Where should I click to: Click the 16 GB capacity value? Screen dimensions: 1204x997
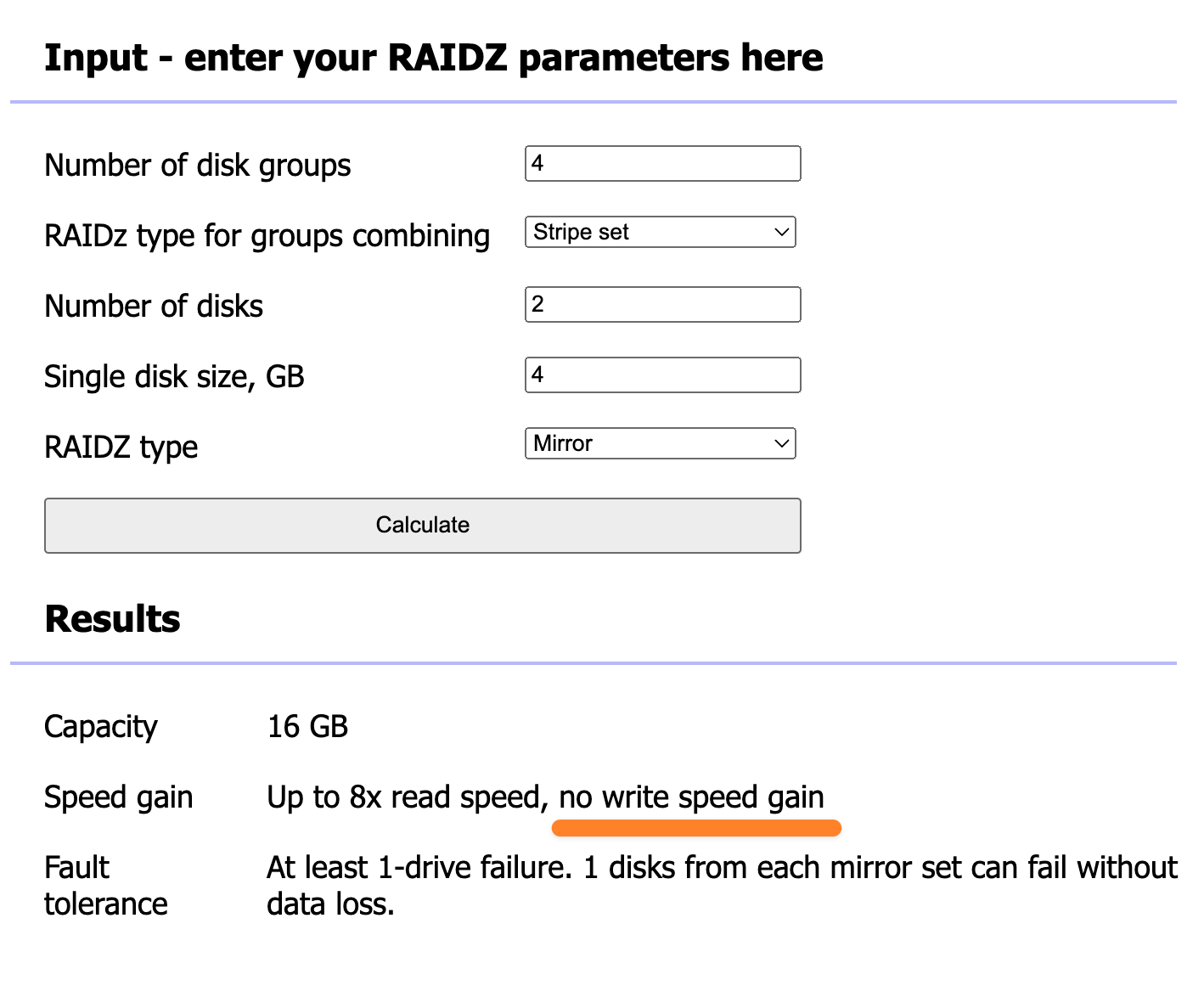click(307, 727)
